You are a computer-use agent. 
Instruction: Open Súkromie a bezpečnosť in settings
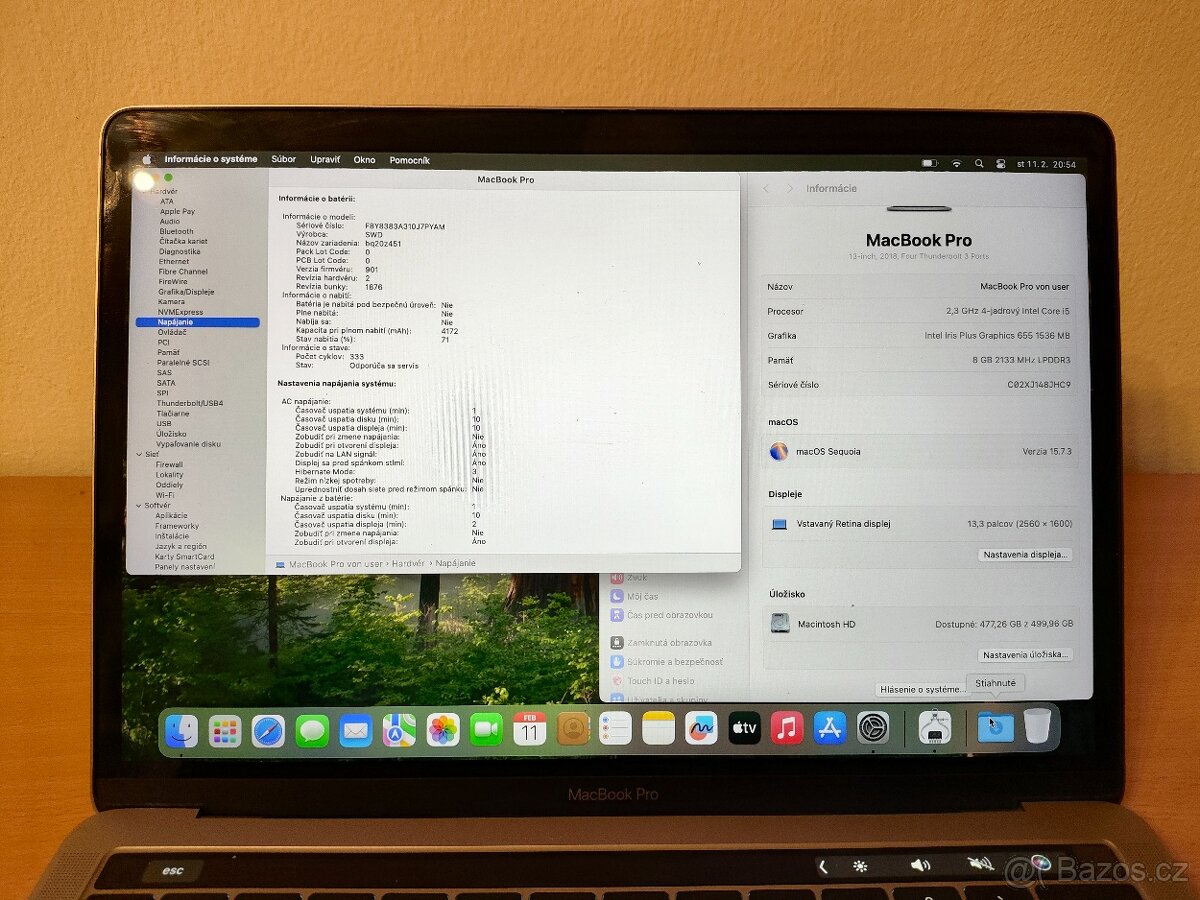tap(666, 662)
